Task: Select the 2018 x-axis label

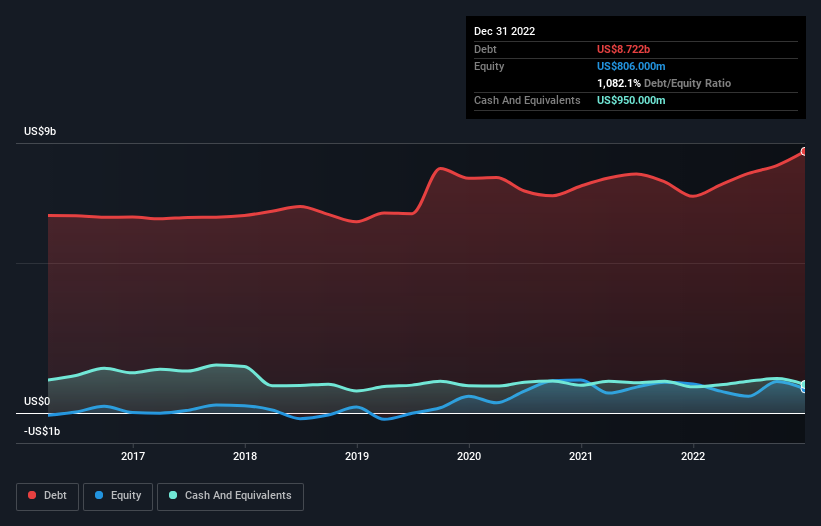Action: (245, 456)
